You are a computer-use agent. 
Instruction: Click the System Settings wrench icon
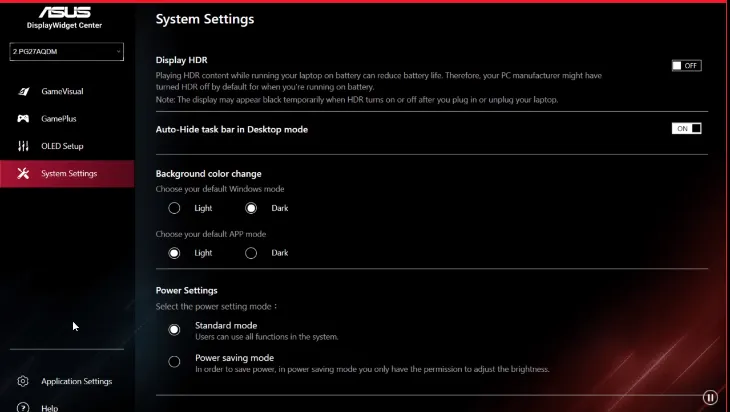(23, 174)
